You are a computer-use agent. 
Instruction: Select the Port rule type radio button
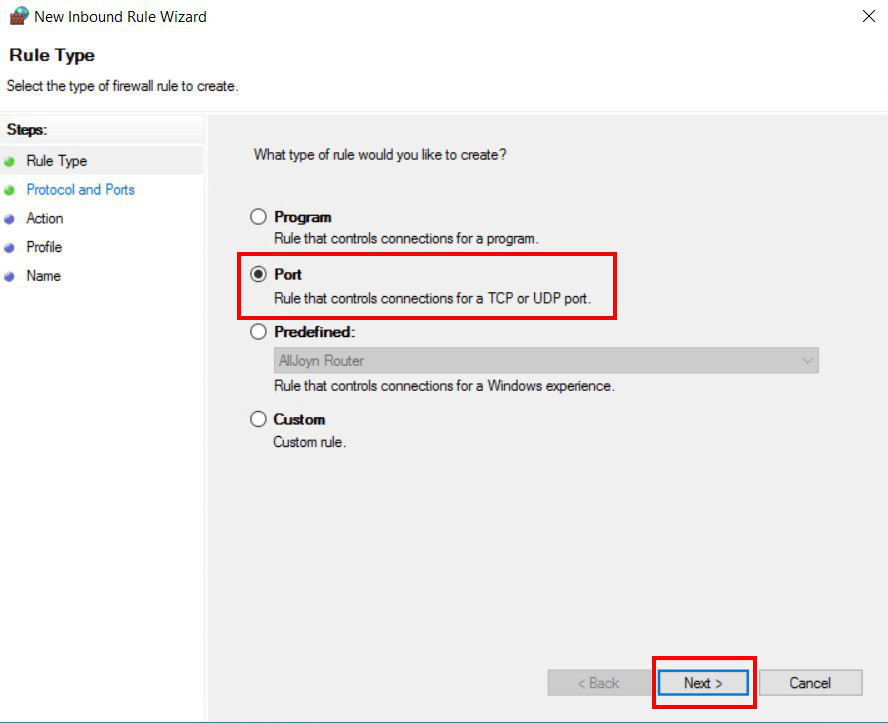258,274
